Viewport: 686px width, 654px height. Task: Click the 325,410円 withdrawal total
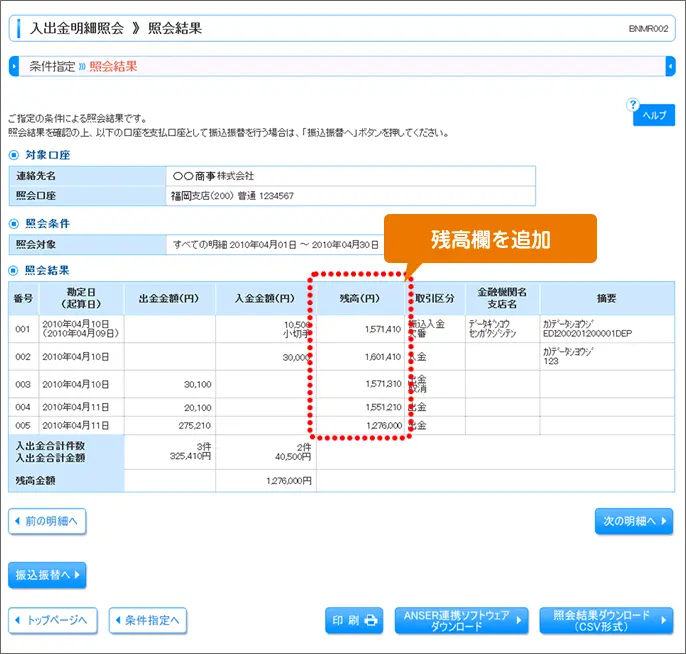(190, 456)
